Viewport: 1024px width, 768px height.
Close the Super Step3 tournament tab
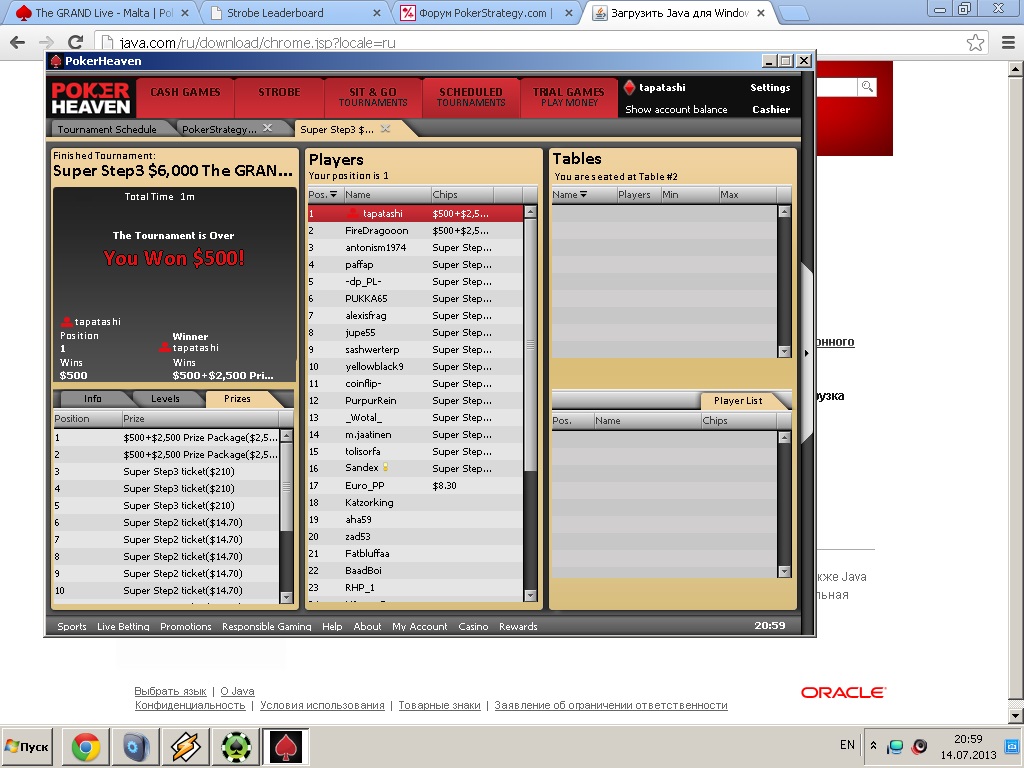[385, 129]
